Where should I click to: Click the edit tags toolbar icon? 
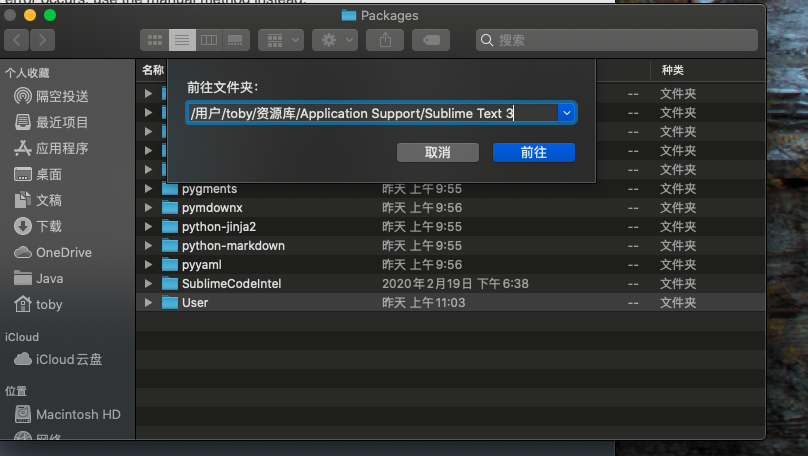pos(431,40)
